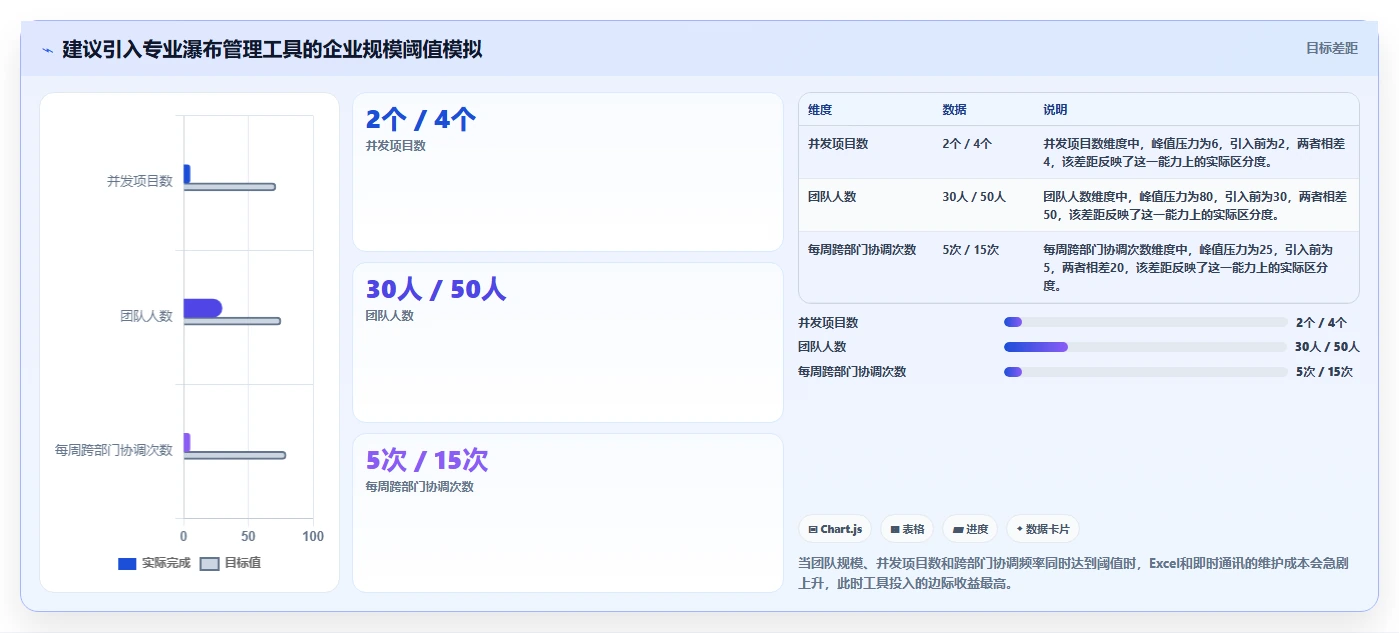Click the 团队人数 progress bar
The height and width of the screenshot is (633, 1399).
coord(1145,347)
